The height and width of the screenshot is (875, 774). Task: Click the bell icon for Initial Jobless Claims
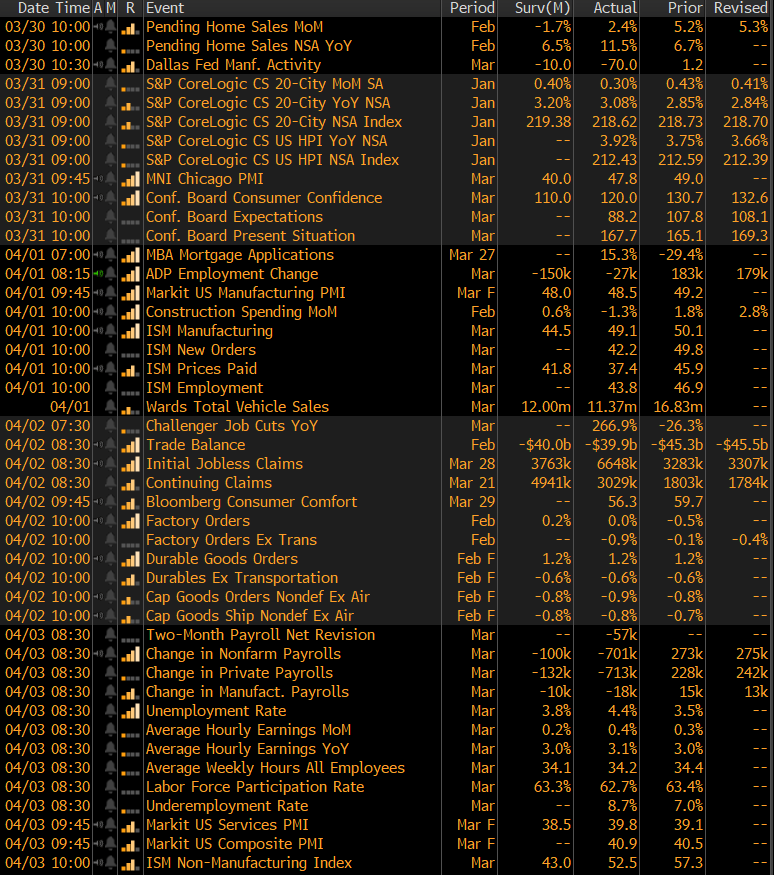click(110, 464)
